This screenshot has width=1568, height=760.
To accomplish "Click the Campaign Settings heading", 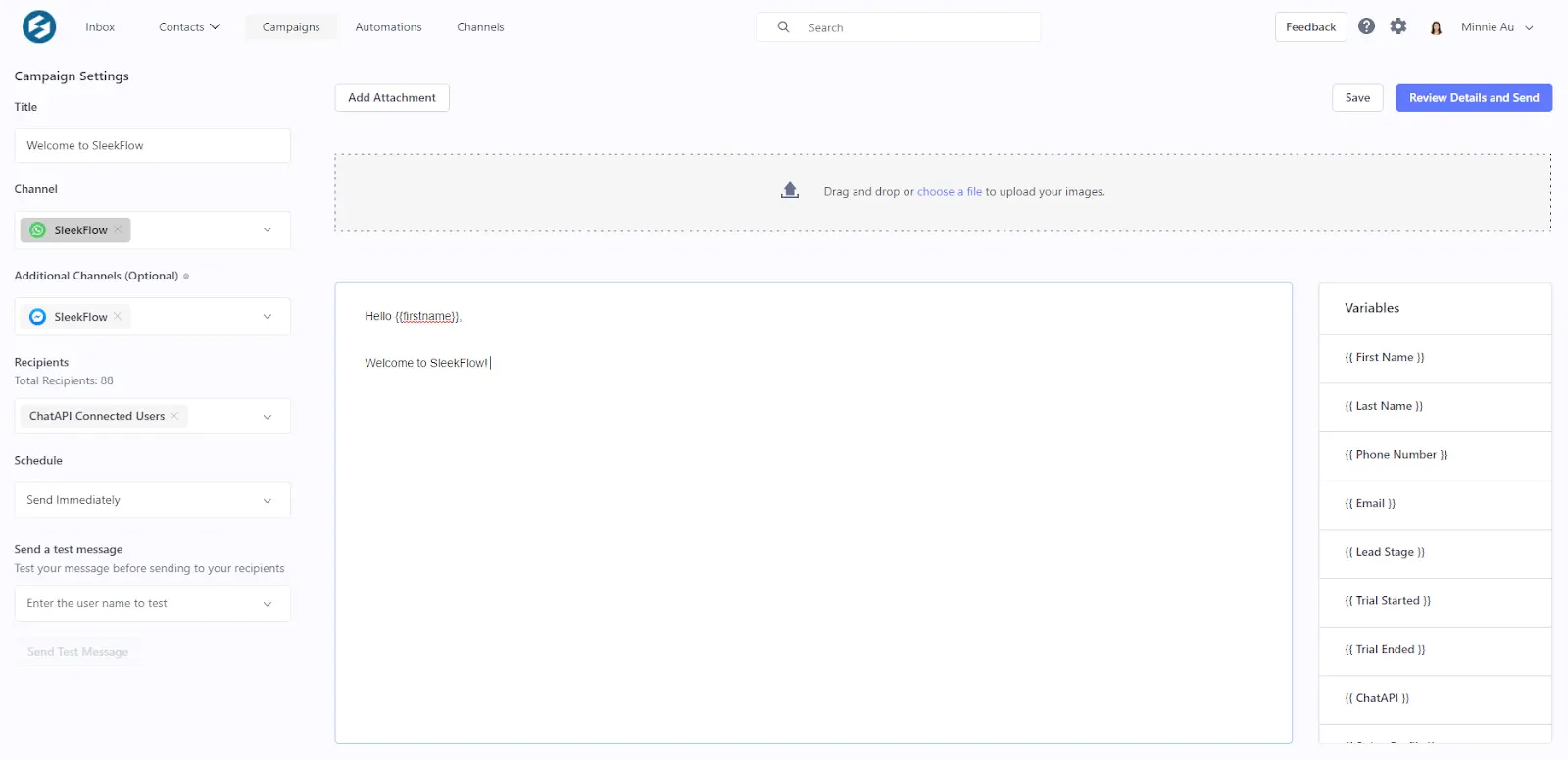I will pos(72,76).
